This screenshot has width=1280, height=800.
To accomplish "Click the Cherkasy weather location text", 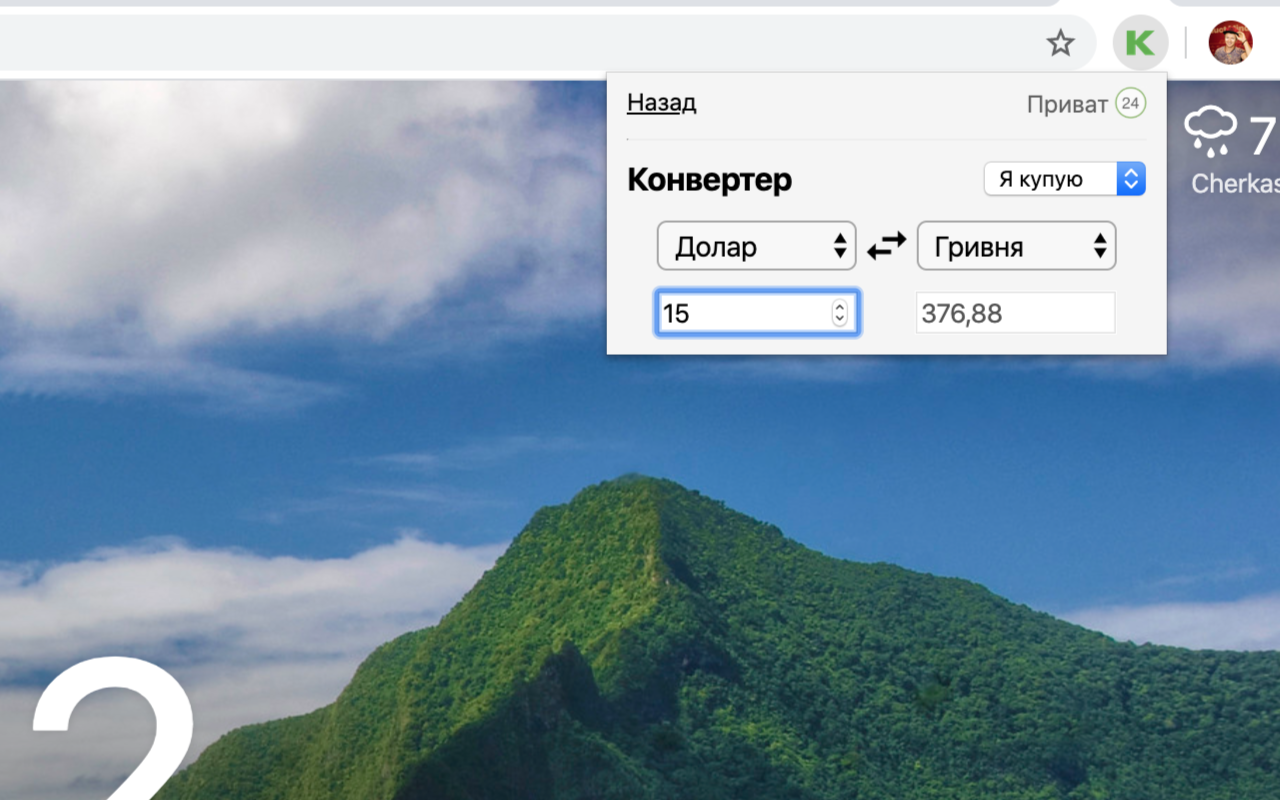I will click(1235, 184).
